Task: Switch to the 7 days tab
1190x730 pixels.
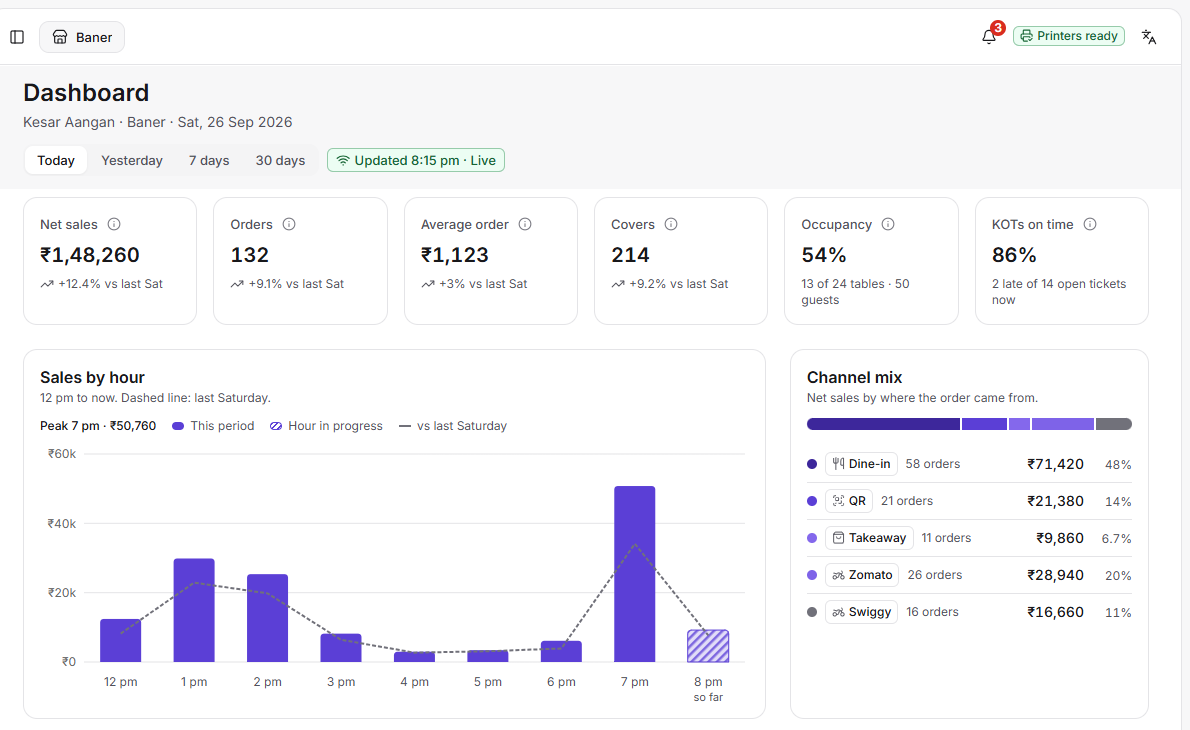Action: coord(209,160)
